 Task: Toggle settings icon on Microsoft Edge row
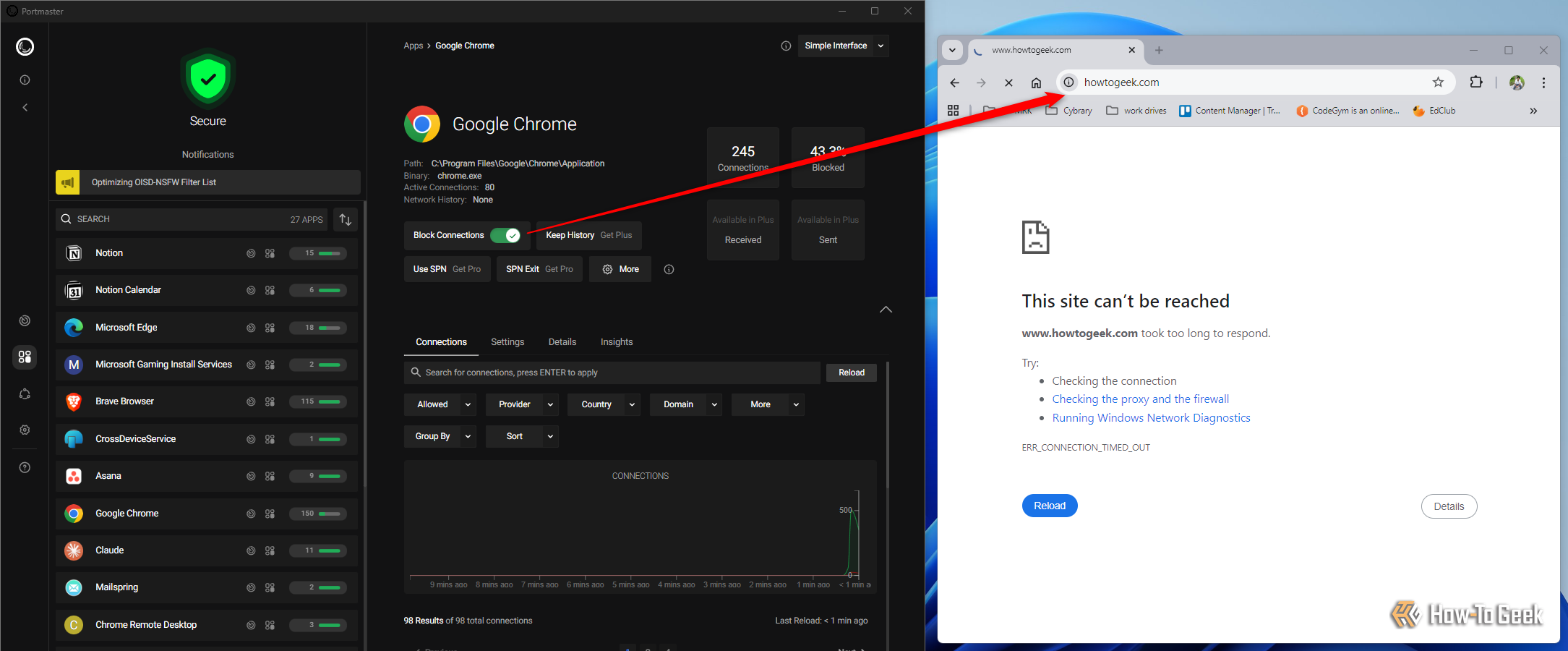point(270,328)
